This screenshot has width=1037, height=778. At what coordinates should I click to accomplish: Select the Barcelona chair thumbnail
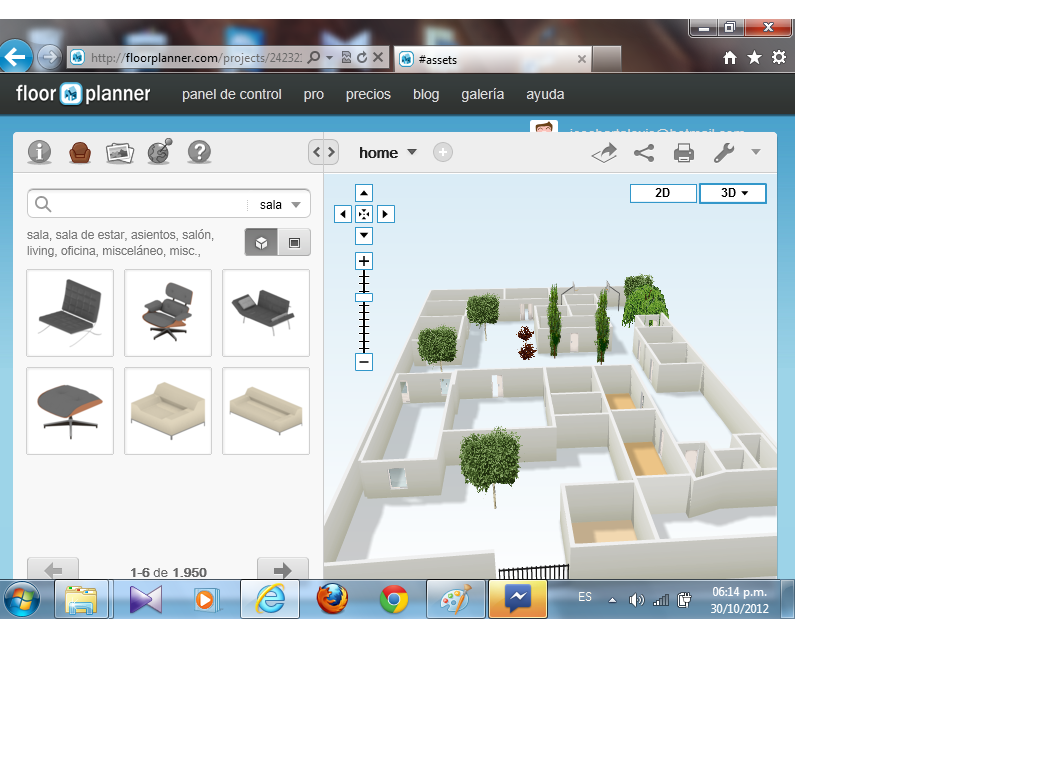70,313
